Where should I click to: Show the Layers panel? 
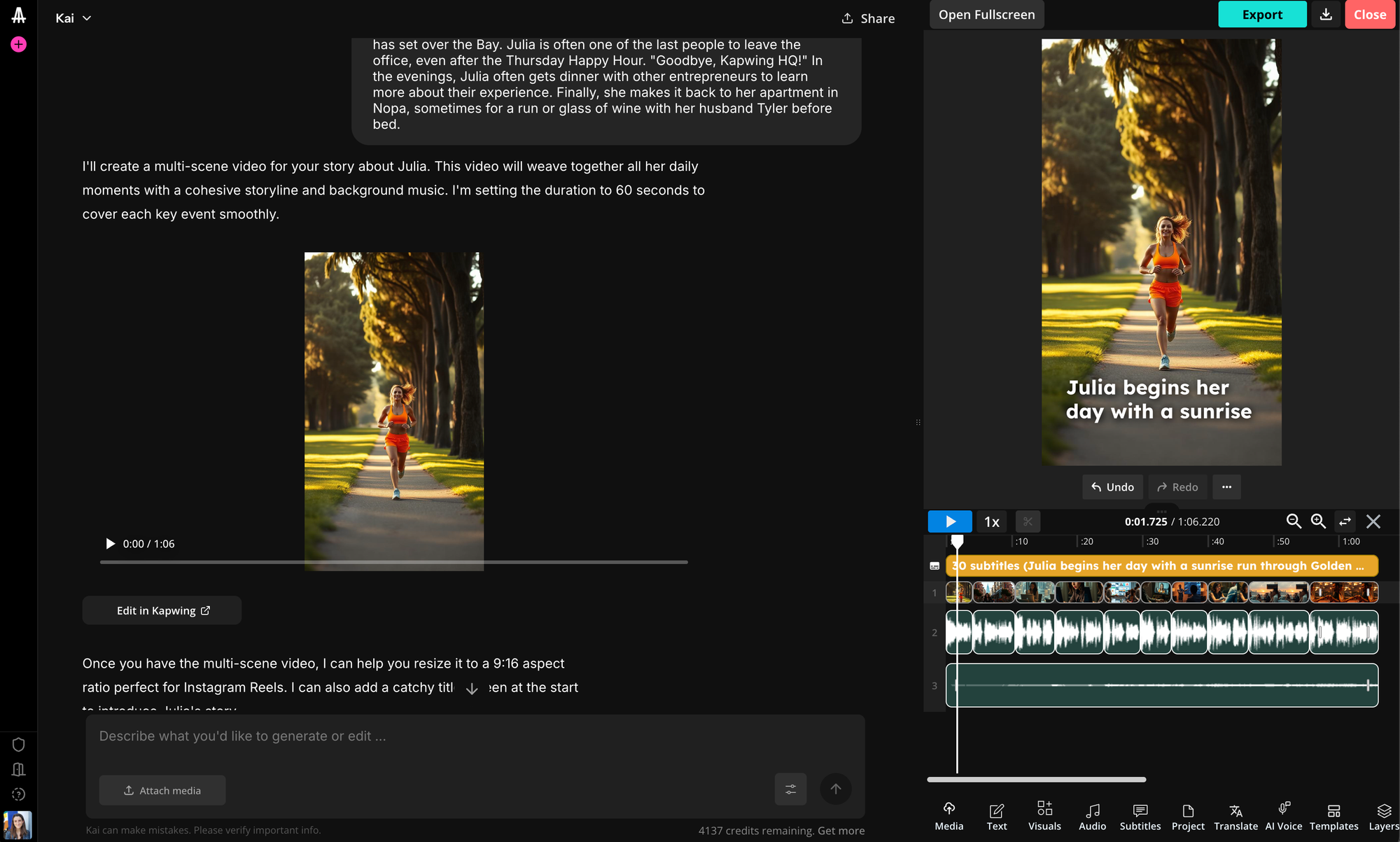[x=1384, y=815]
